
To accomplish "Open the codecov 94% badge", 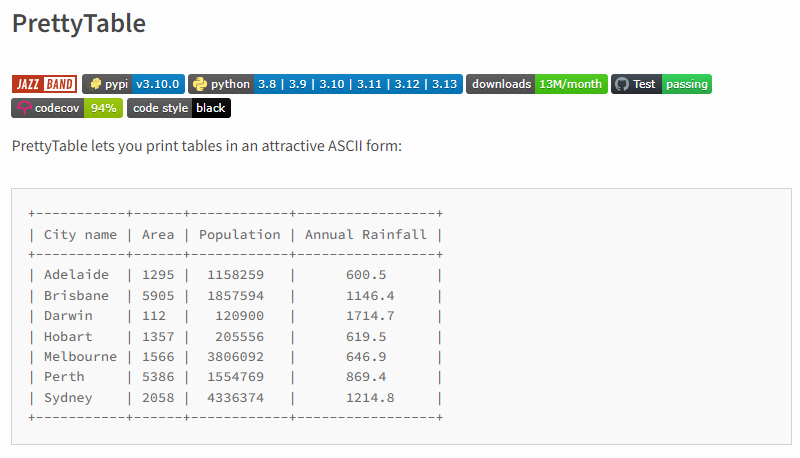I will coord(67,108).
